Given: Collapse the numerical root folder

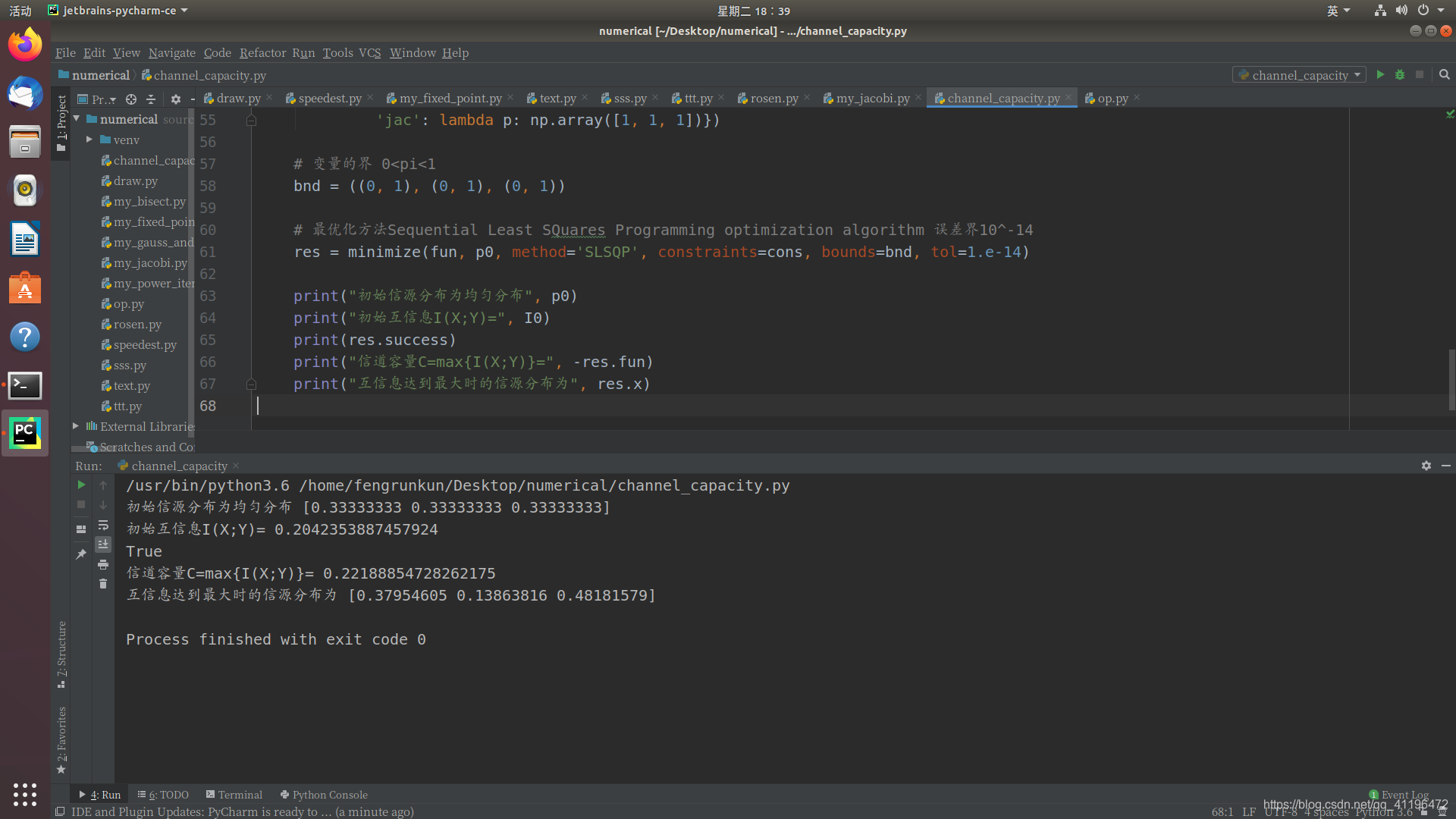Looking at the screenshot, I should [77, 119].
